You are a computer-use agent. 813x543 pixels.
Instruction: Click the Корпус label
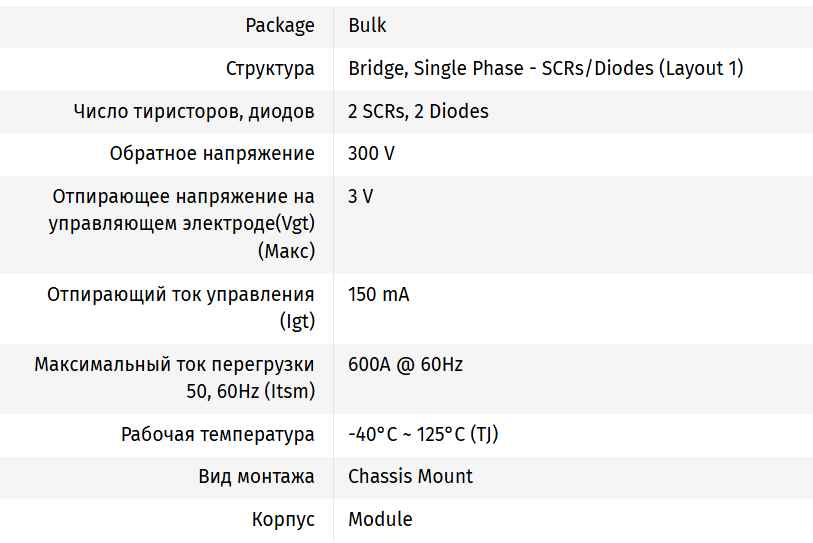[x=283, y=520]
